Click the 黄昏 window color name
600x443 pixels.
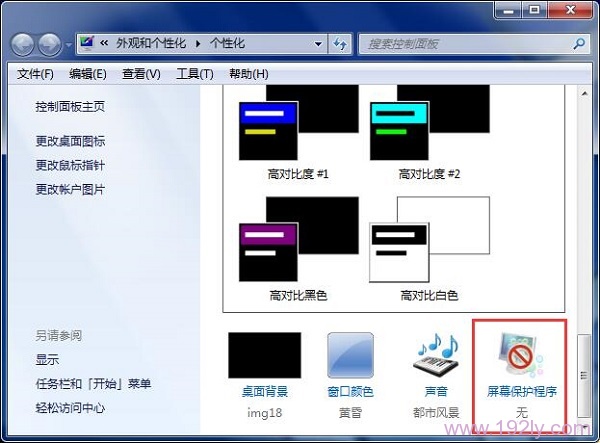(x=351, y=413)
